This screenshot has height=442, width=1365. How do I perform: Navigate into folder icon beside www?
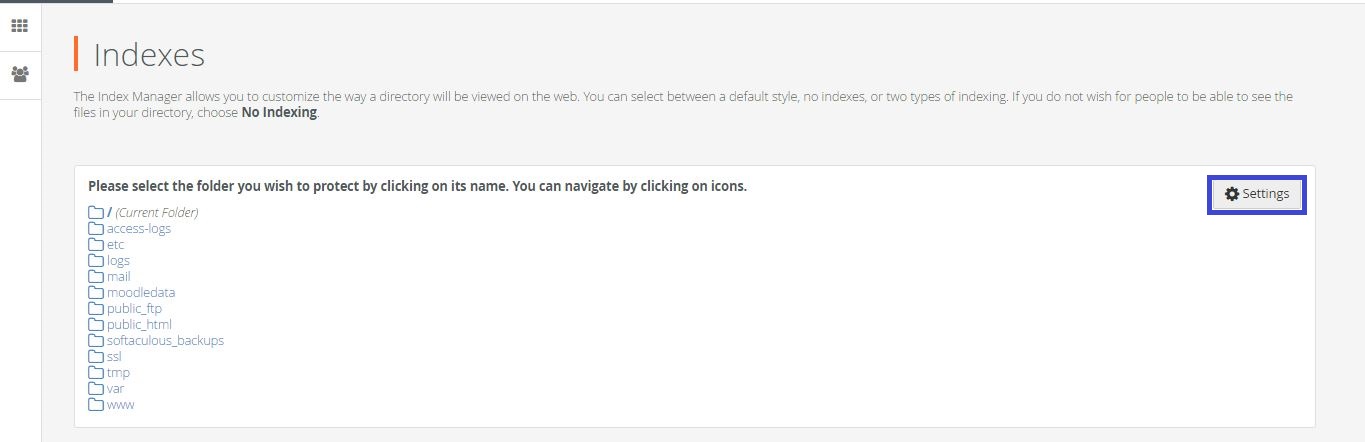click(96, 404)
